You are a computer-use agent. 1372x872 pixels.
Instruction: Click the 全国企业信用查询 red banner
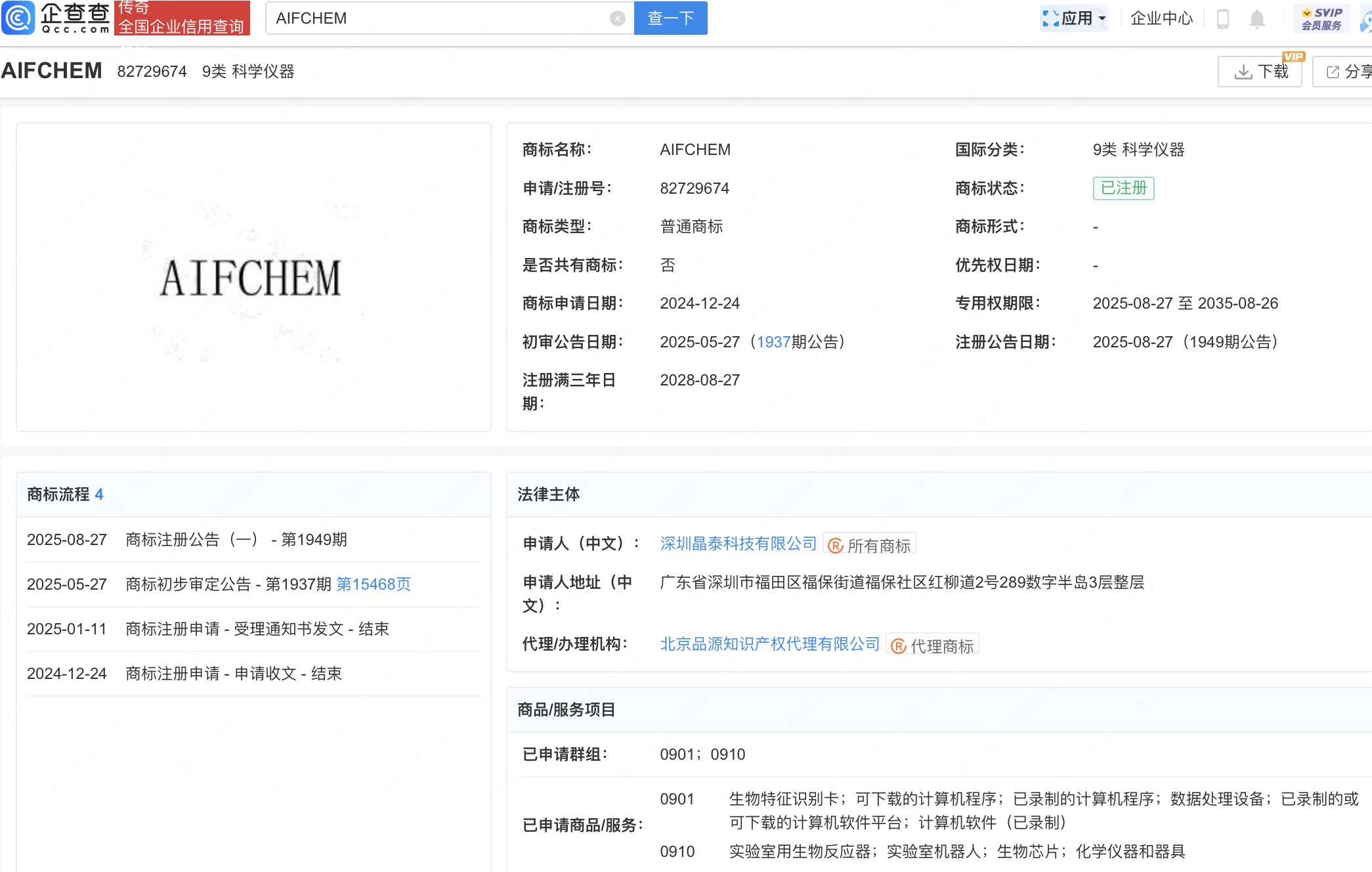coord(182,18)
